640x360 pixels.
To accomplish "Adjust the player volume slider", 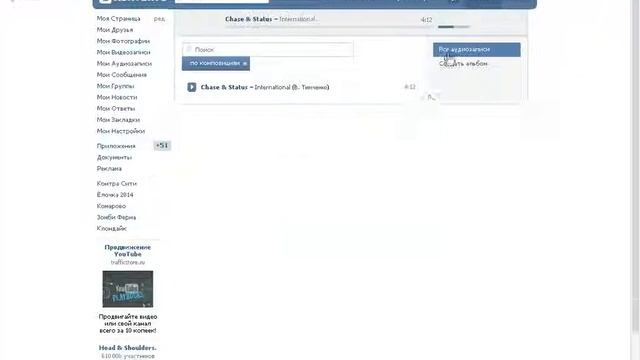I will click(x=454, y=27).
